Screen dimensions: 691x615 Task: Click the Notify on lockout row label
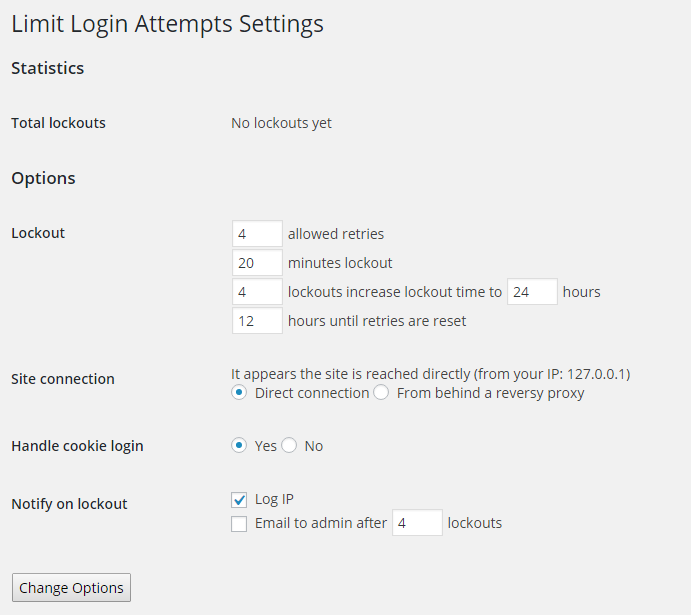(69, 504)
